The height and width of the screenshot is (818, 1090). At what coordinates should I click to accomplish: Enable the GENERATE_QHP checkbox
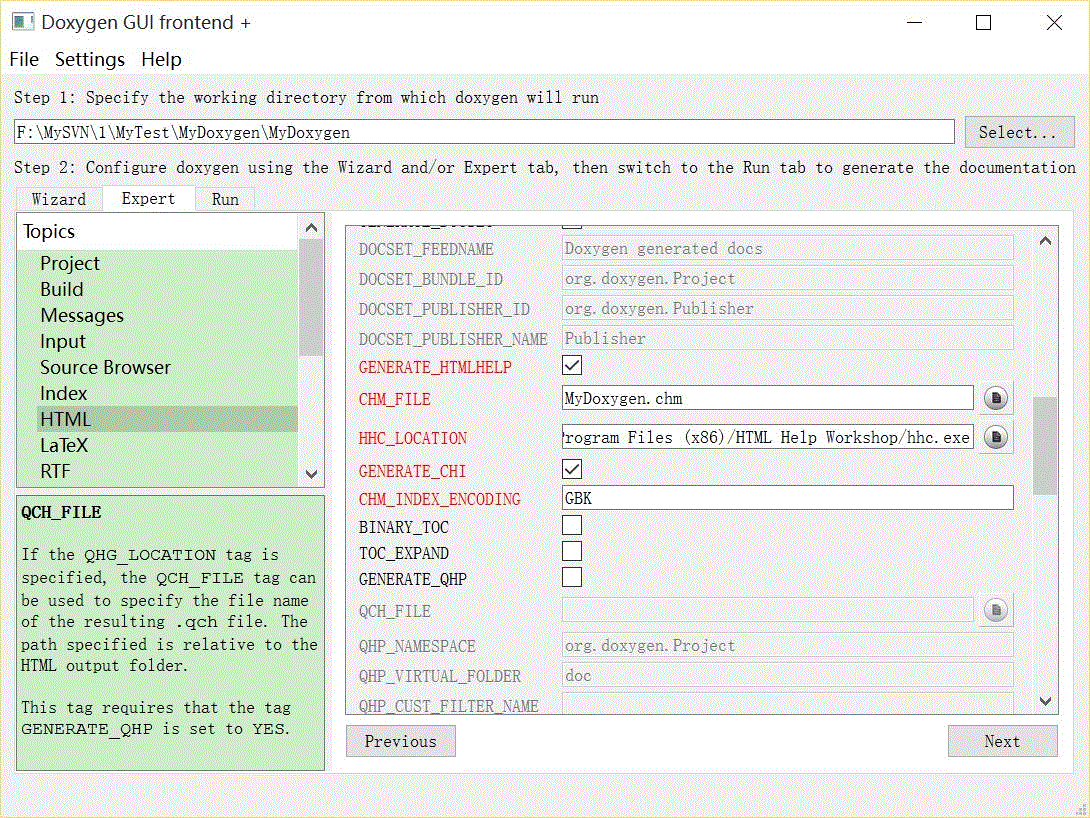571,578
